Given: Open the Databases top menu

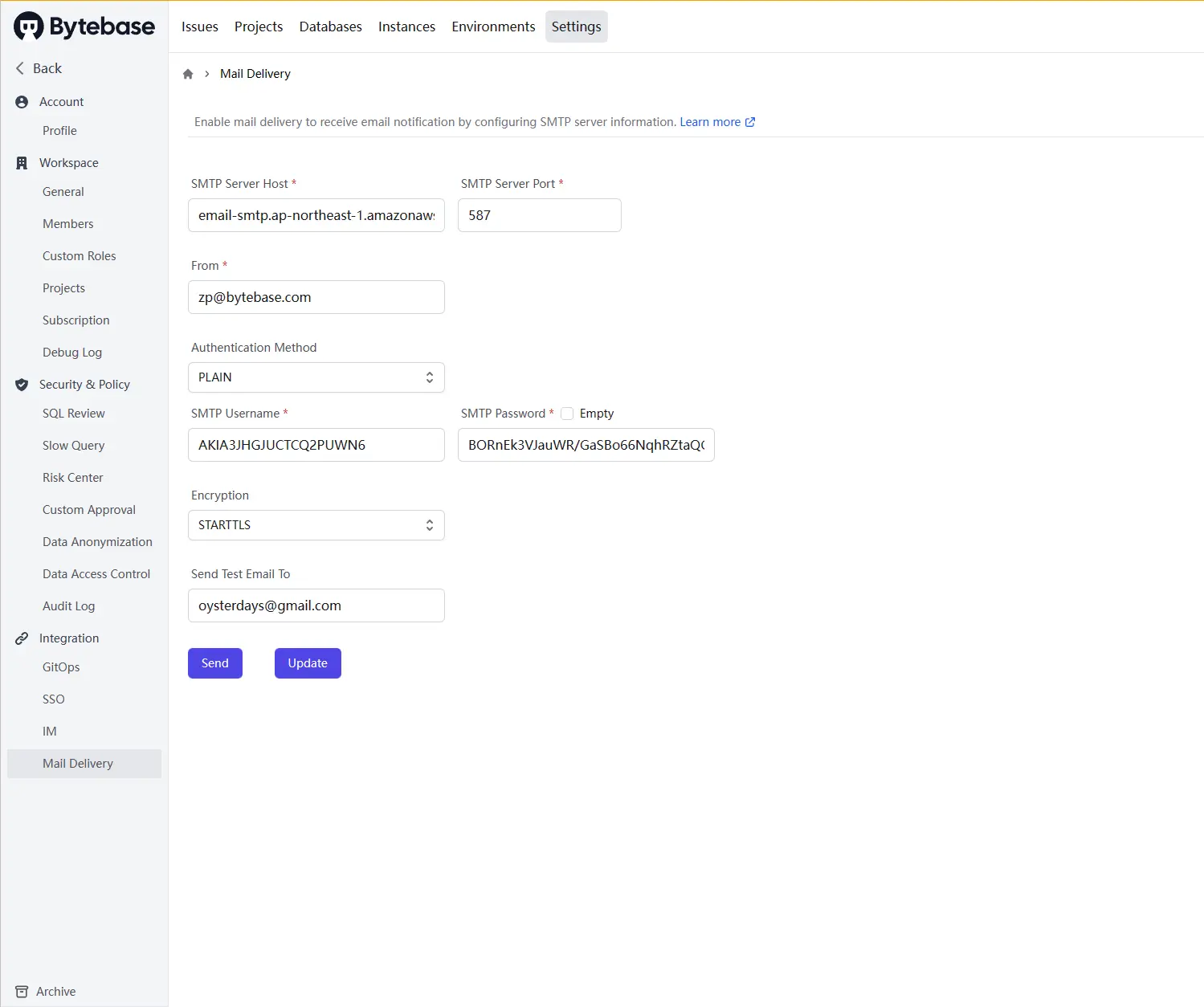Looking at the screenshot, I should pyautogui.click(x=331, y=26).
